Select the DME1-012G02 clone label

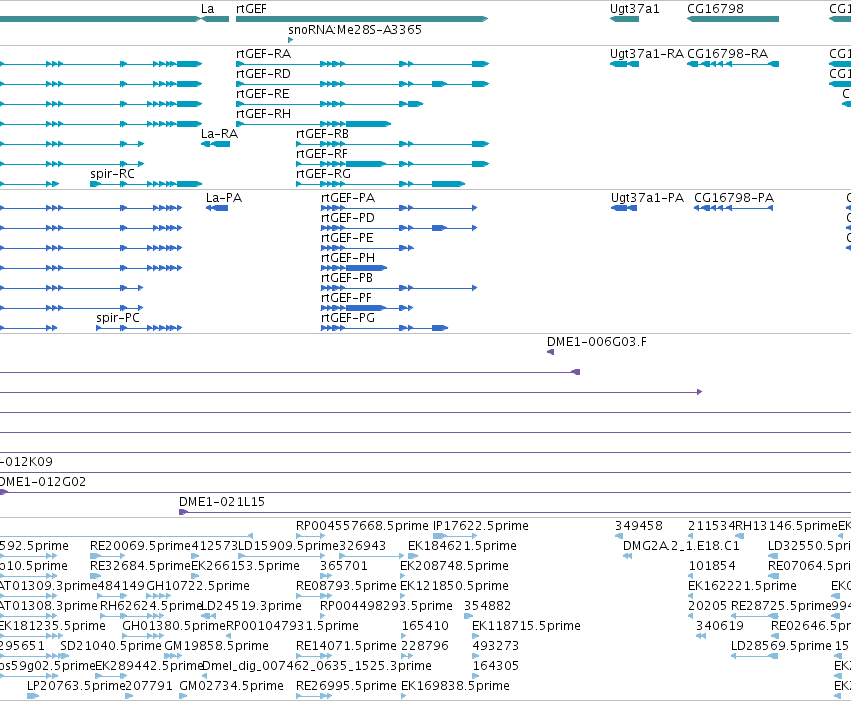pyautogui.click(x=42, y=482)
